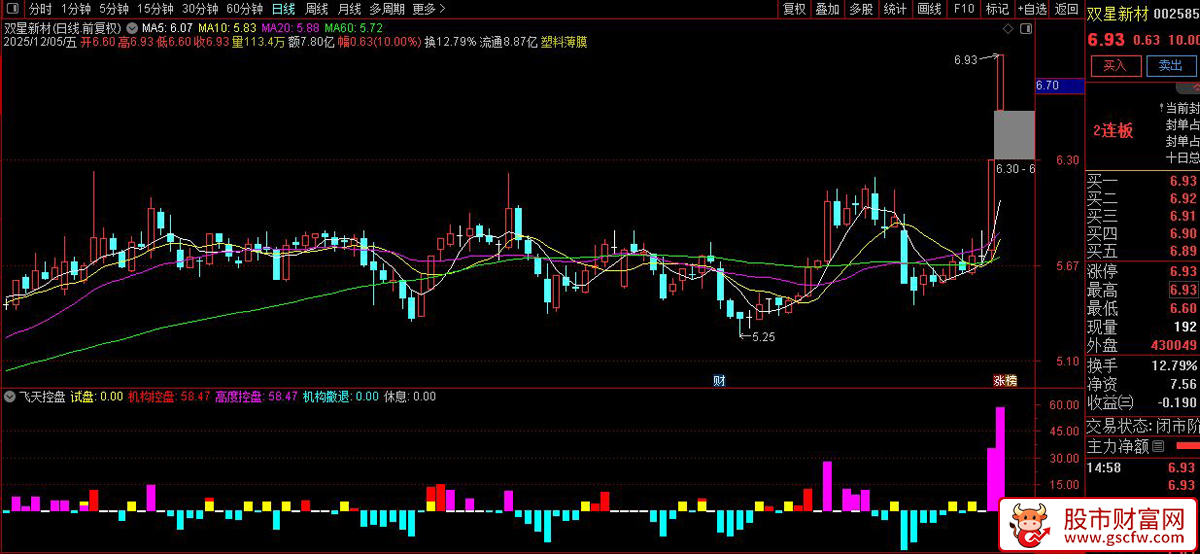Open the 复权 adjustment menu
The image size is (1200, 554).
pyautogui.click(x=794, y=9)
